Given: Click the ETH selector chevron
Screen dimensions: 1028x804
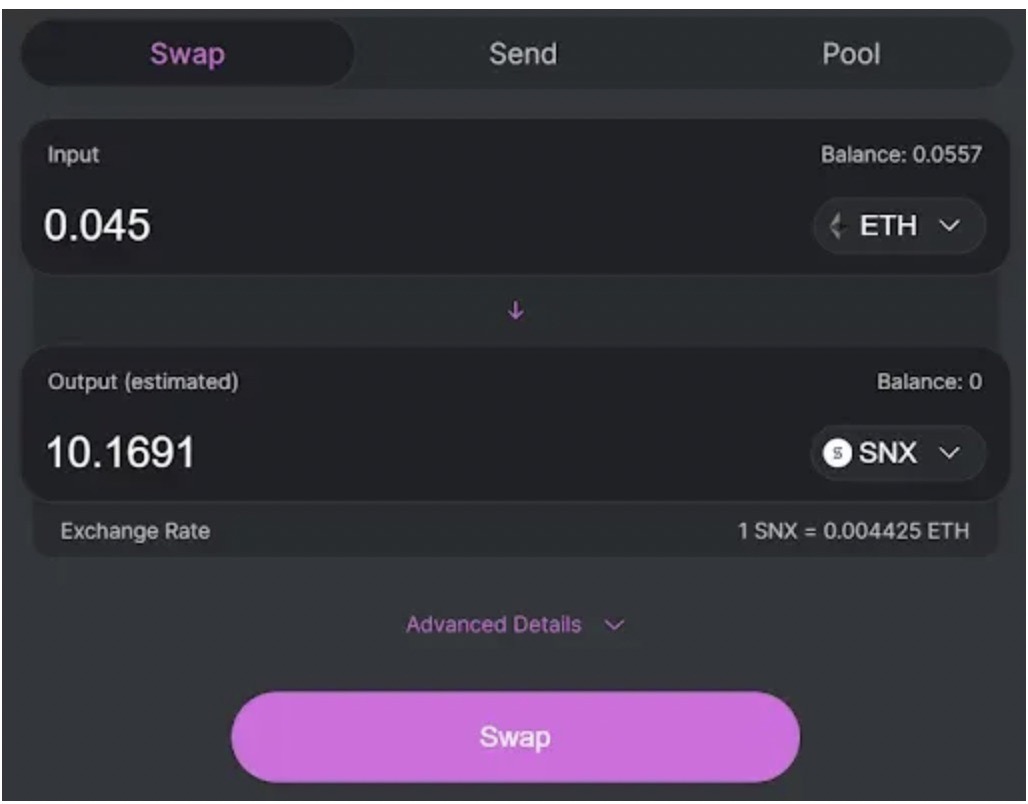Looking at the screenshot, I should click(948, 226).
